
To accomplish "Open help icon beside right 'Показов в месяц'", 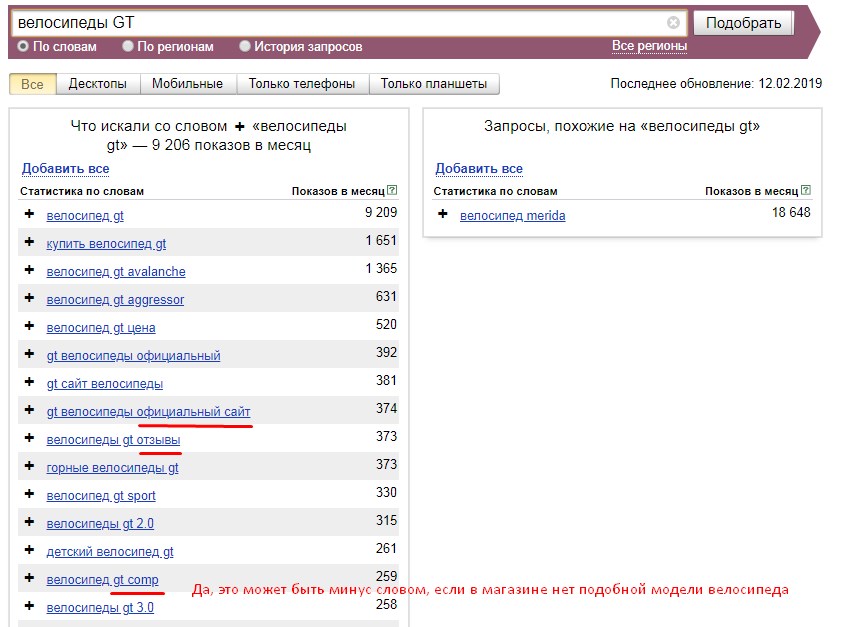I will click(x=806, y=190).
